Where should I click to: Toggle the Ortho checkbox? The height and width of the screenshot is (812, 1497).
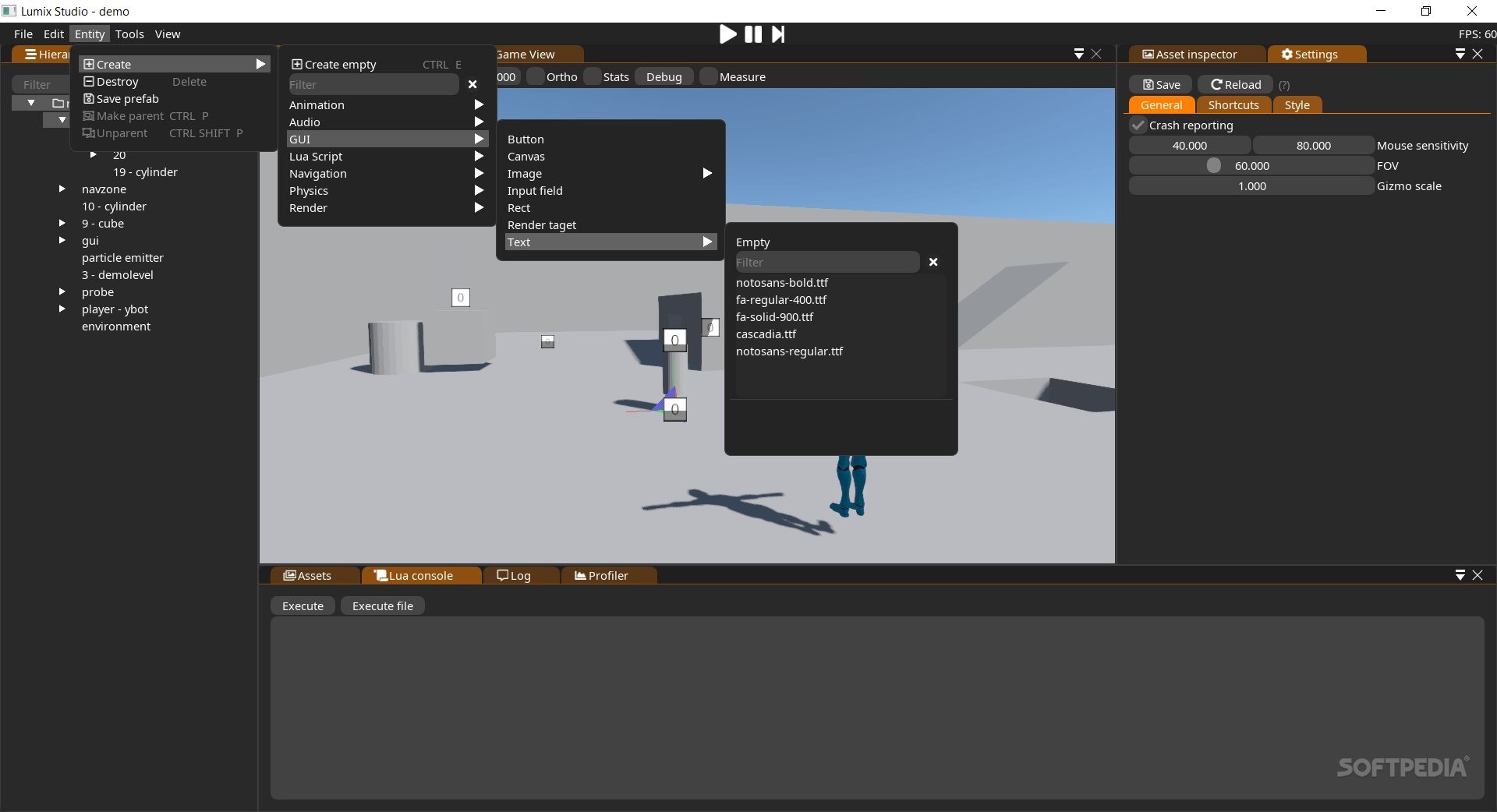[x=536, y=76]
